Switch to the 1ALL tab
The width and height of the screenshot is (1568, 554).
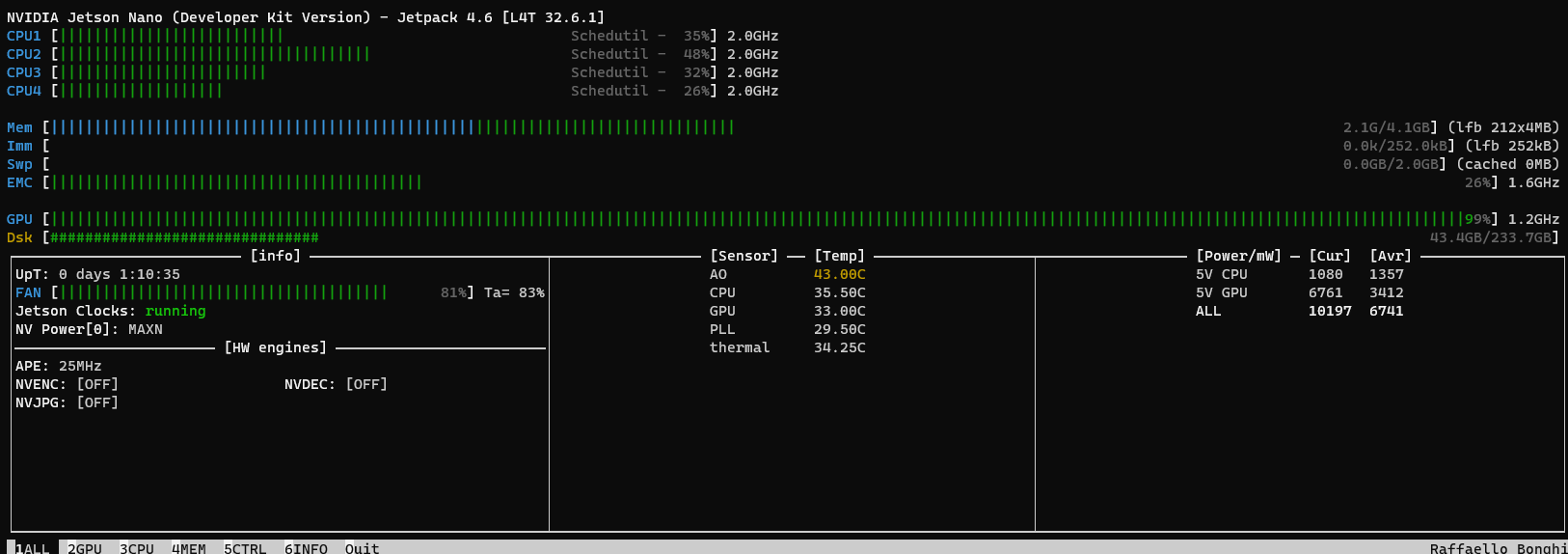[x=32, y=548]
